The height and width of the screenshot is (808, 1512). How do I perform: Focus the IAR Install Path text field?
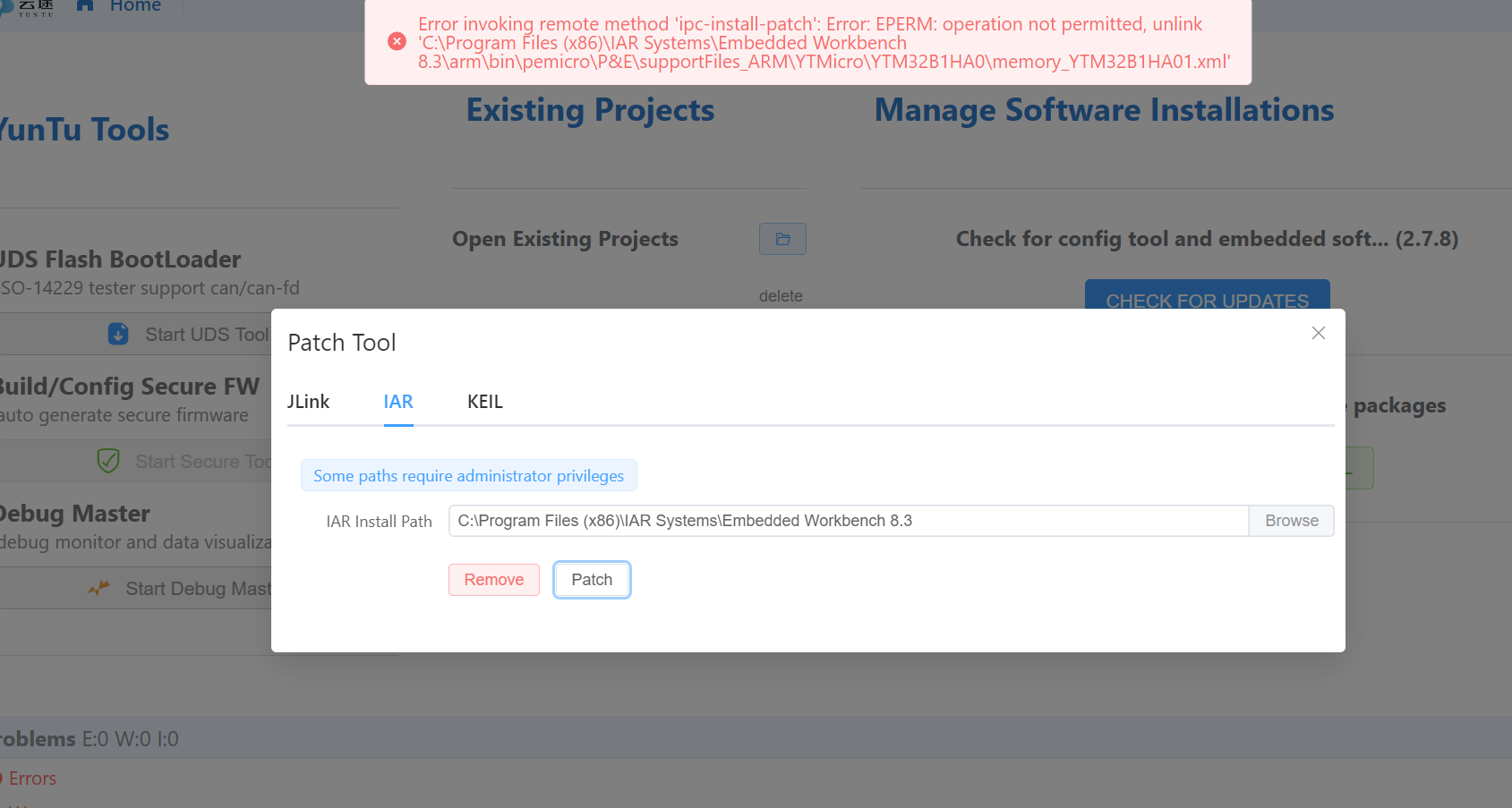[848, 521]
